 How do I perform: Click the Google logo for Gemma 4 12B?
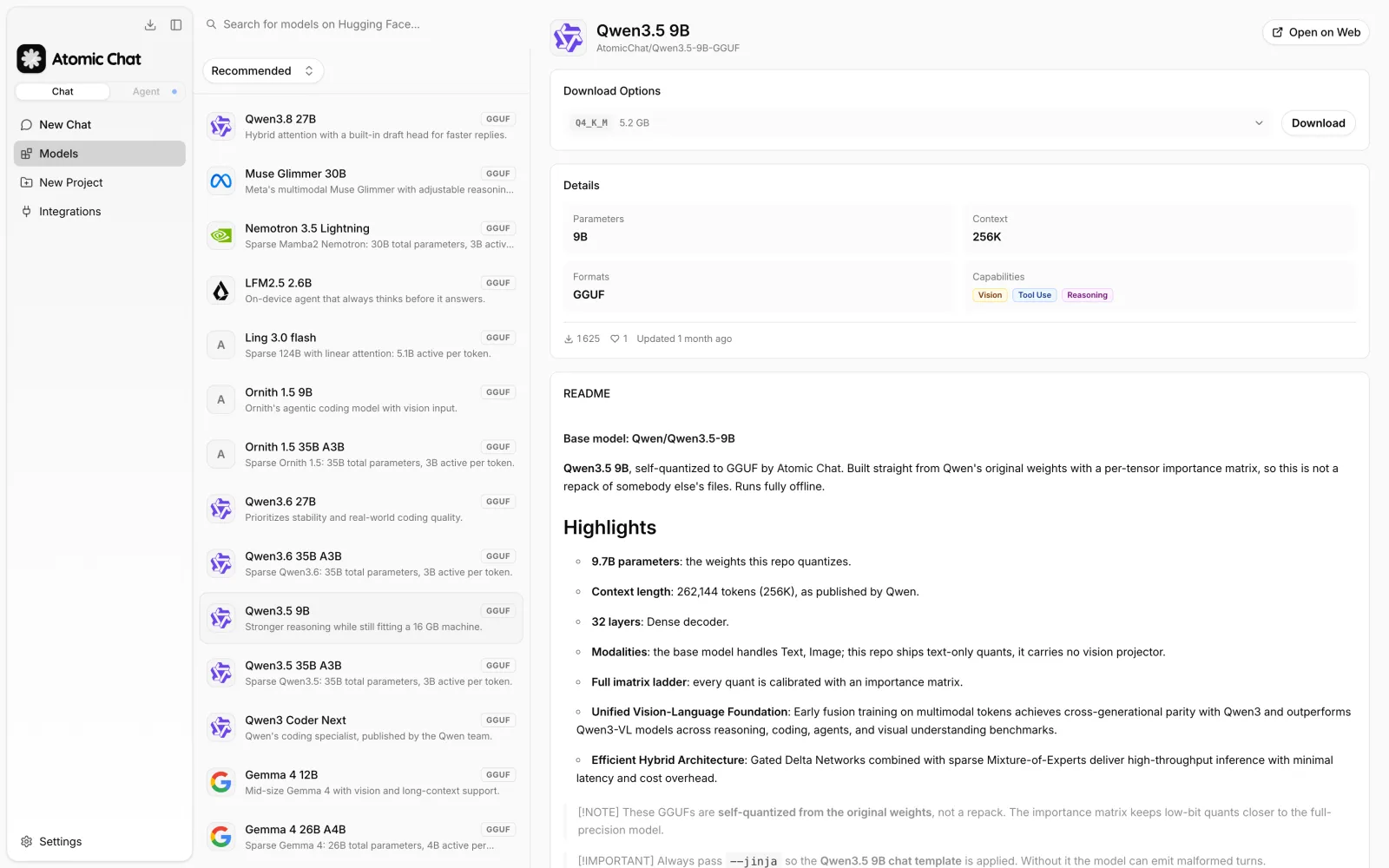221,783
